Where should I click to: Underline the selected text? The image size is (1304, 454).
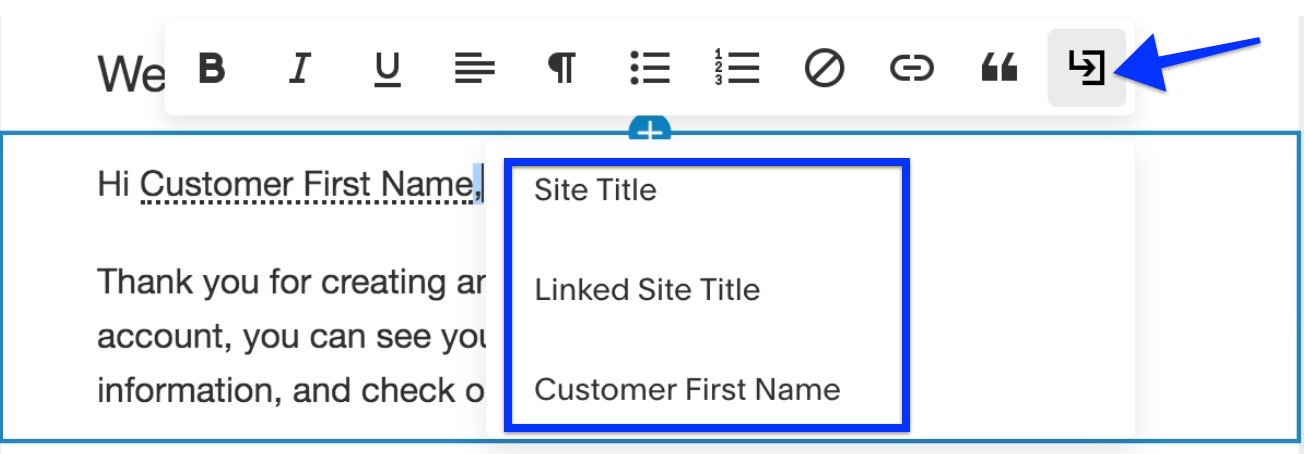(387, 69)
